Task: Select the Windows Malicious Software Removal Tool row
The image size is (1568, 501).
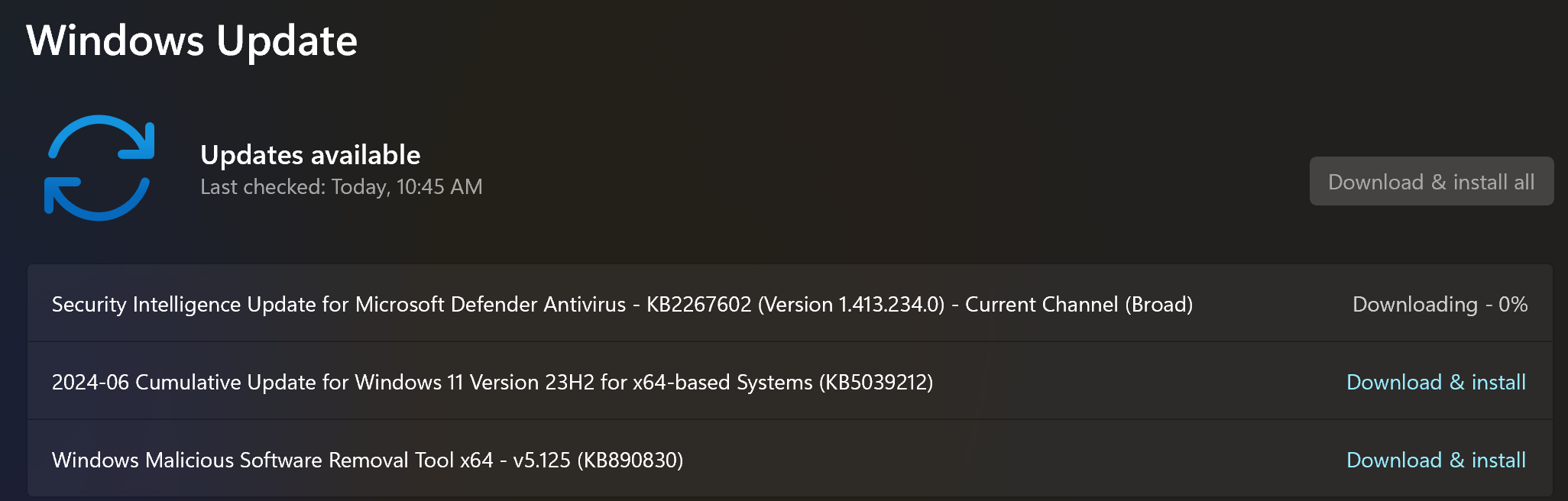Action: pos(790,460)
